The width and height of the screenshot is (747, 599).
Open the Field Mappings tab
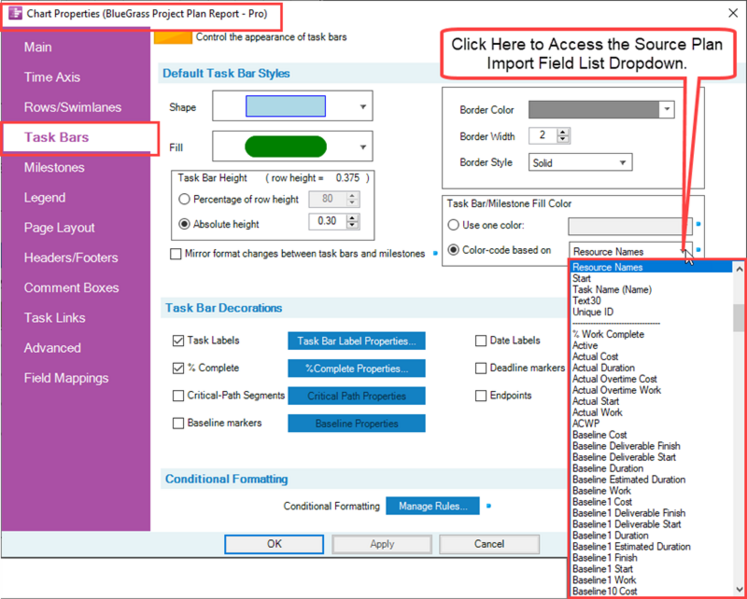pos(66,378)
